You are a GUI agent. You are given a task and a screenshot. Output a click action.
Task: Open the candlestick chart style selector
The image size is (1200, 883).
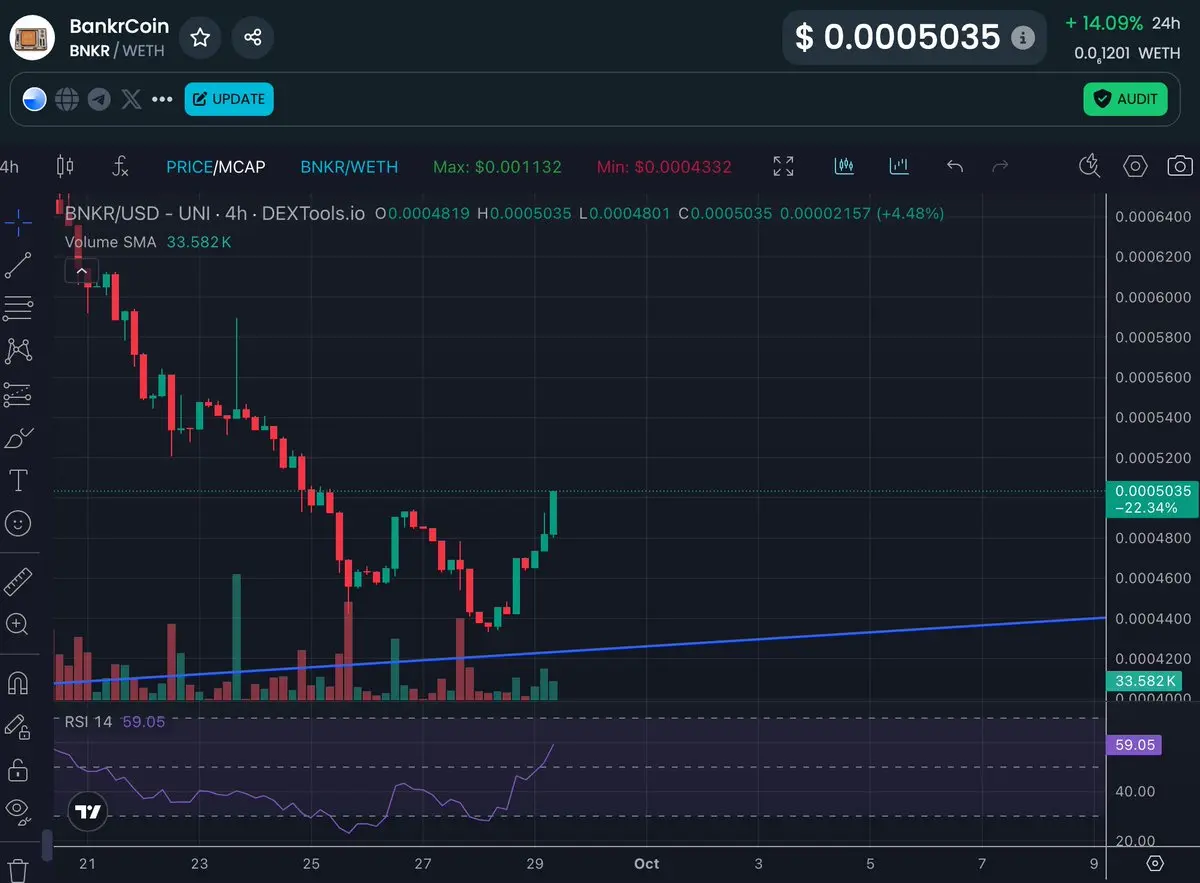coord(65,166)
